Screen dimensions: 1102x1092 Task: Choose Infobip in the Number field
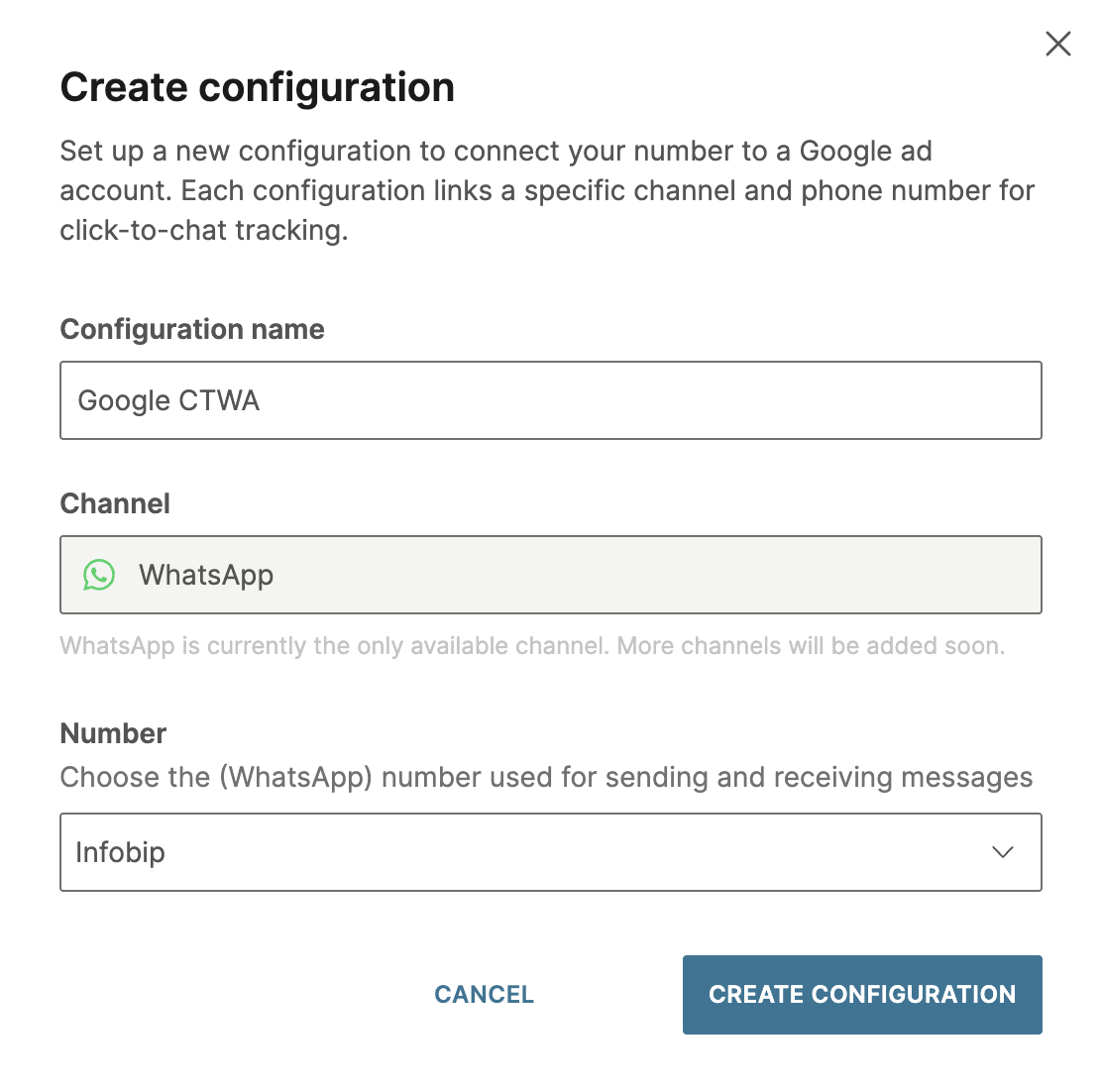551,852
